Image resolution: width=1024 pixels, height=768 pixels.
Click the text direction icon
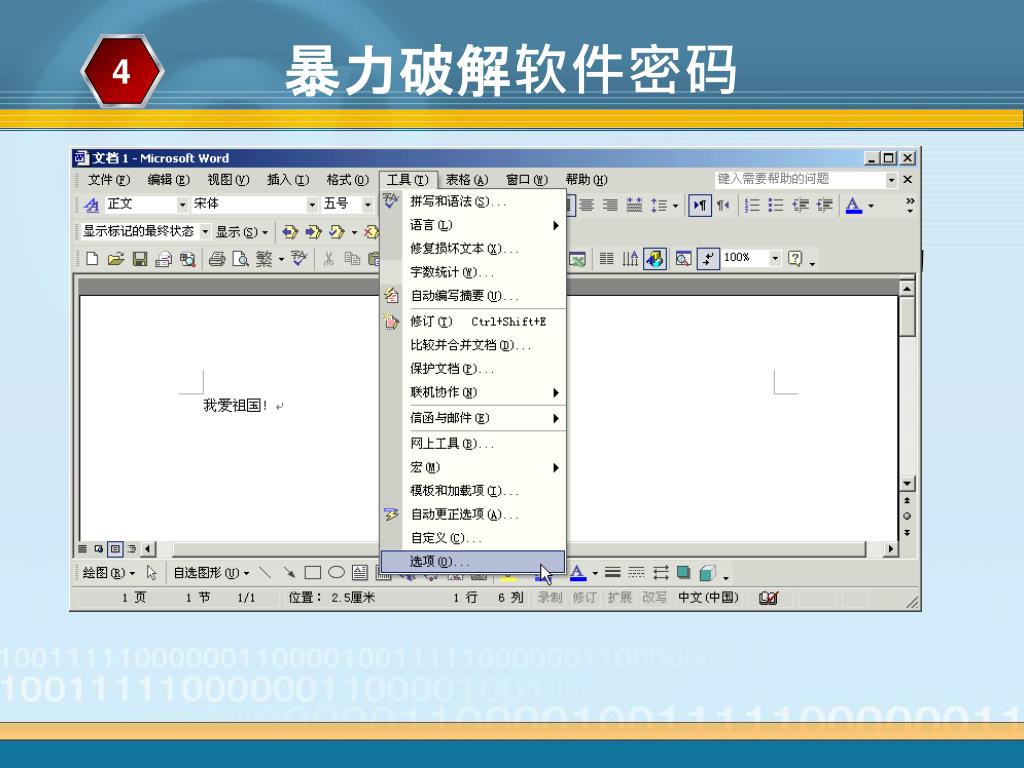click(x=630, y=259)
